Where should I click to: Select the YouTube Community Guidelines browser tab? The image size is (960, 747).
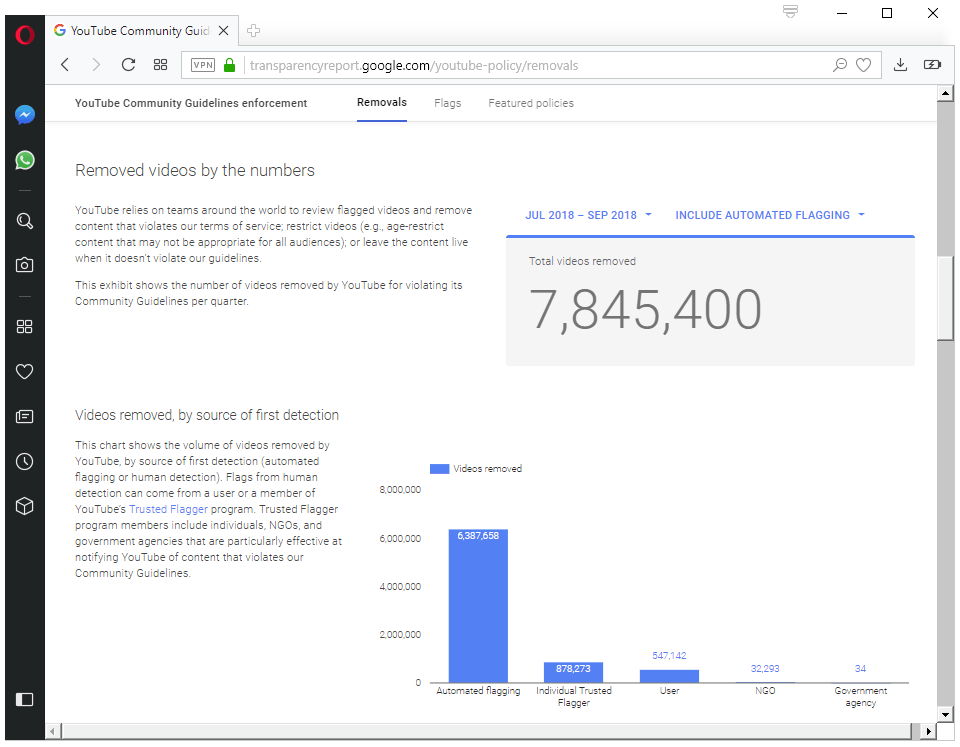141,31
